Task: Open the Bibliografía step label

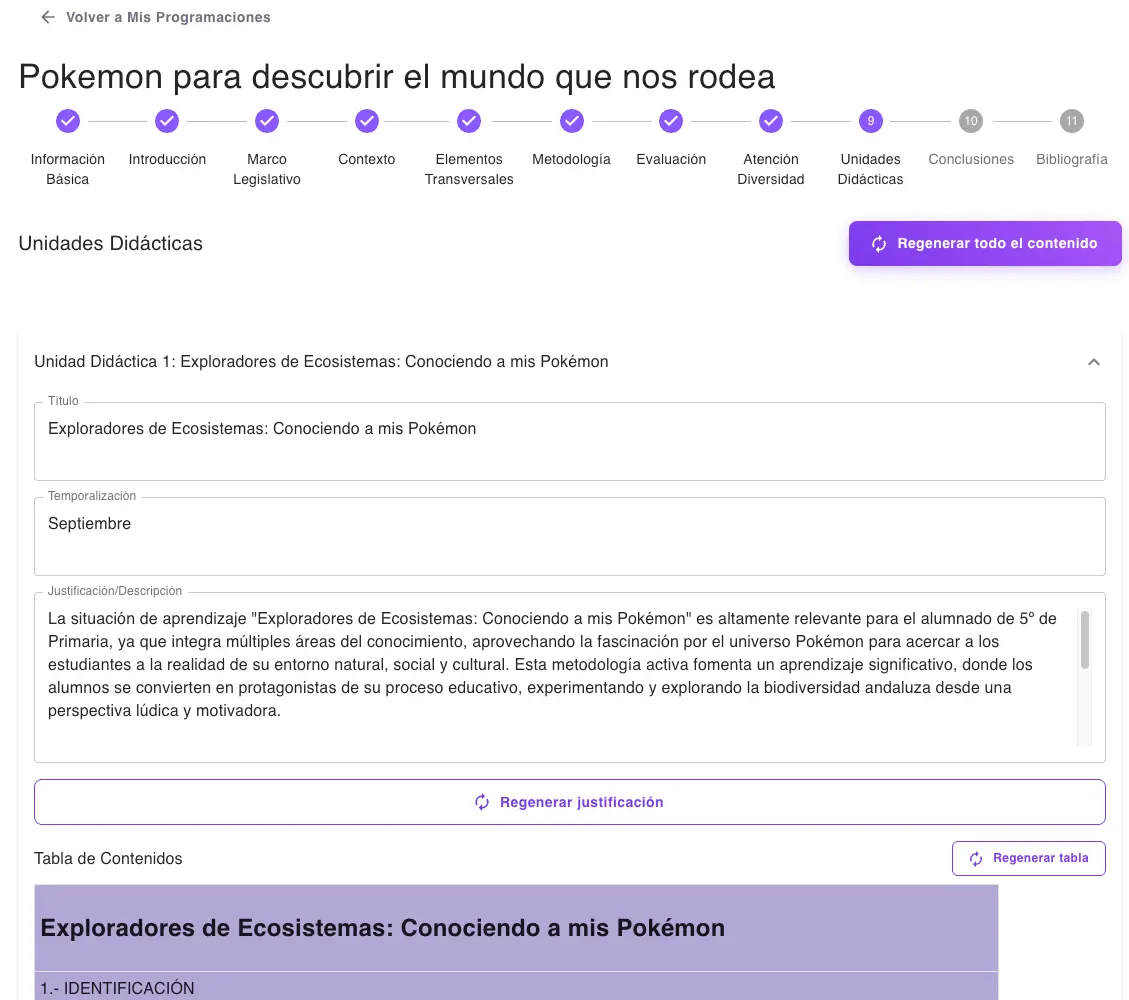Action: (1071, 159)
